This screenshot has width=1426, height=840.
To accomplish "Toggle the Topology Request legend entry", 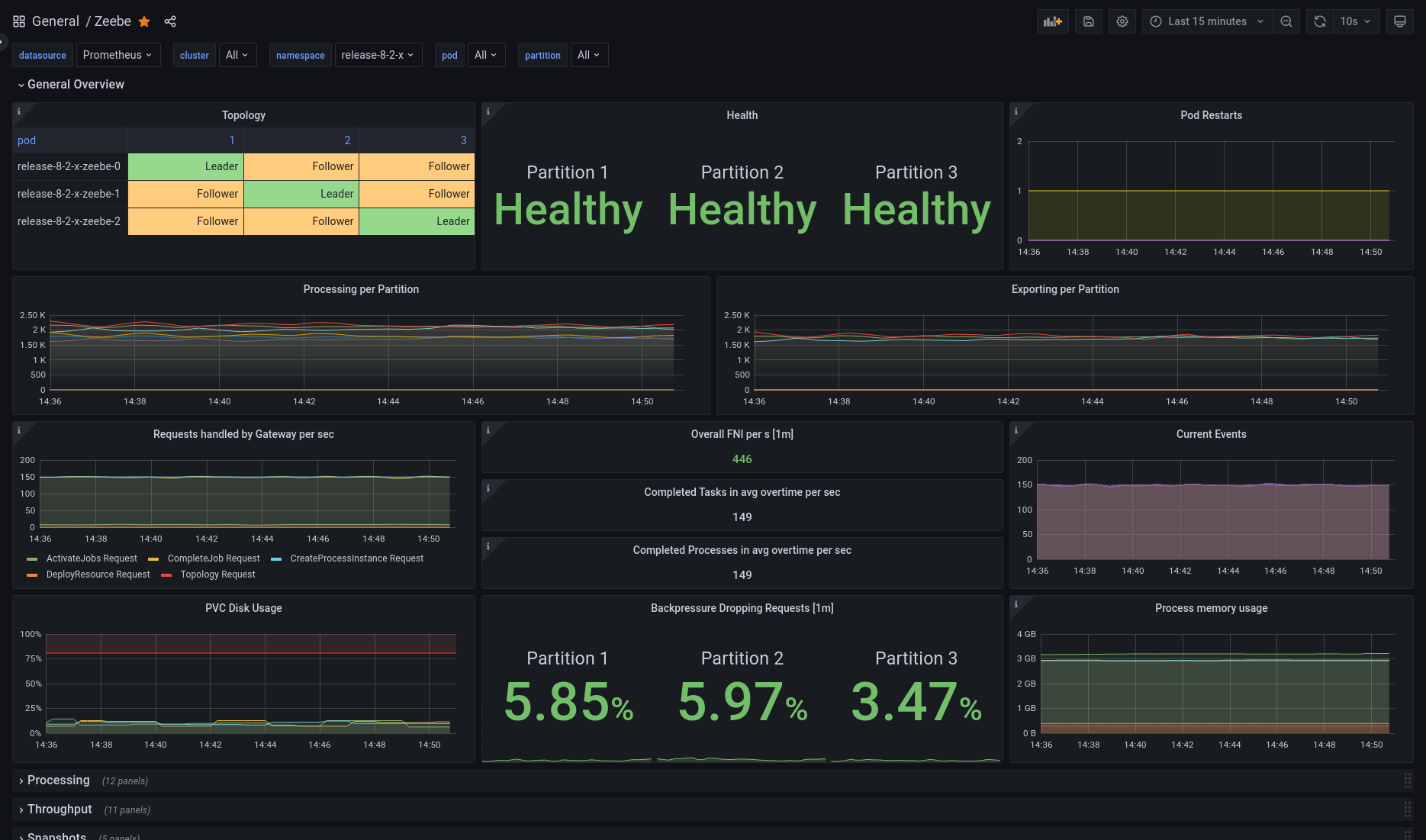I will (217, 574).
